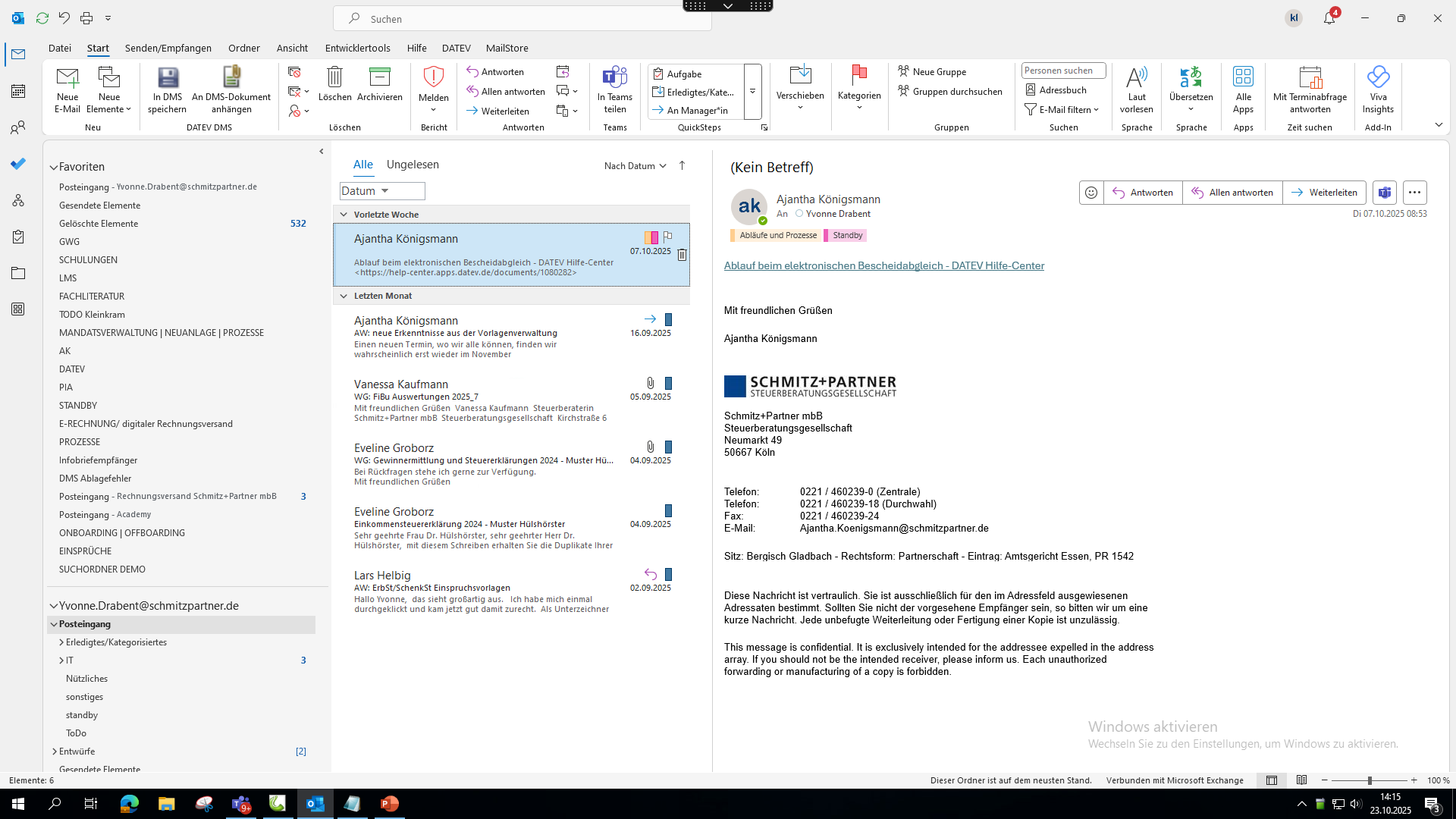Open the Calendar view in the sidebar
Viewport: 1456px width, 819px height.
pos(18,91)
